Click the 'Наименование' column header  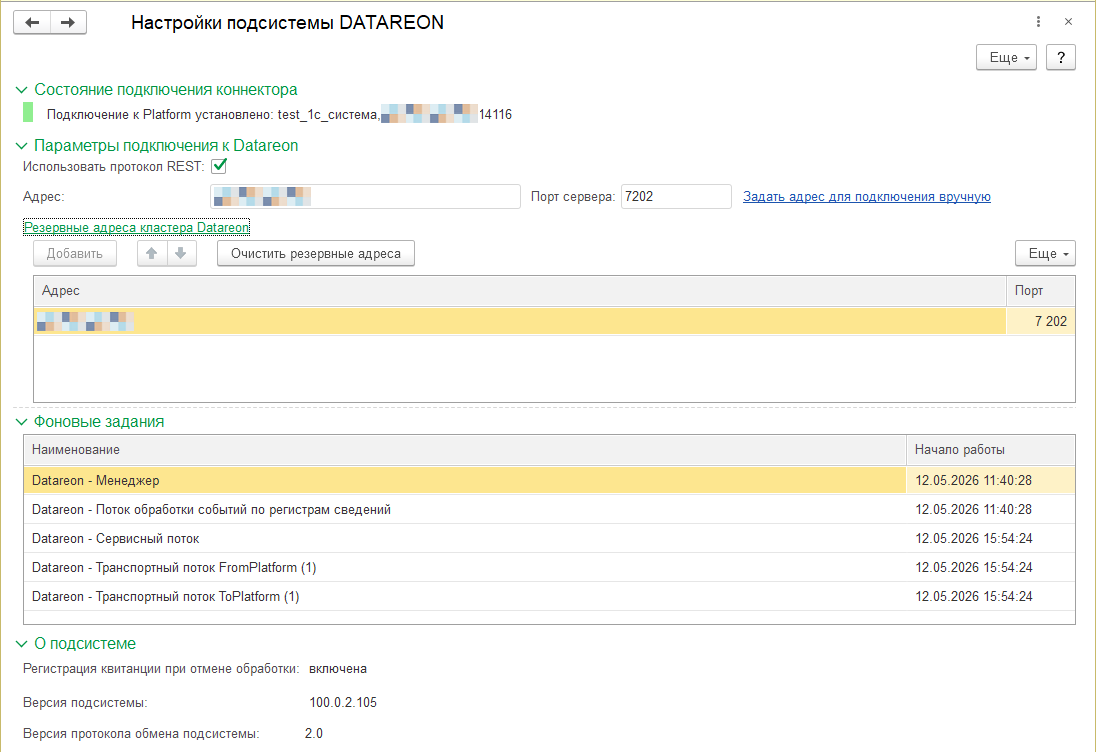[465, 449]
